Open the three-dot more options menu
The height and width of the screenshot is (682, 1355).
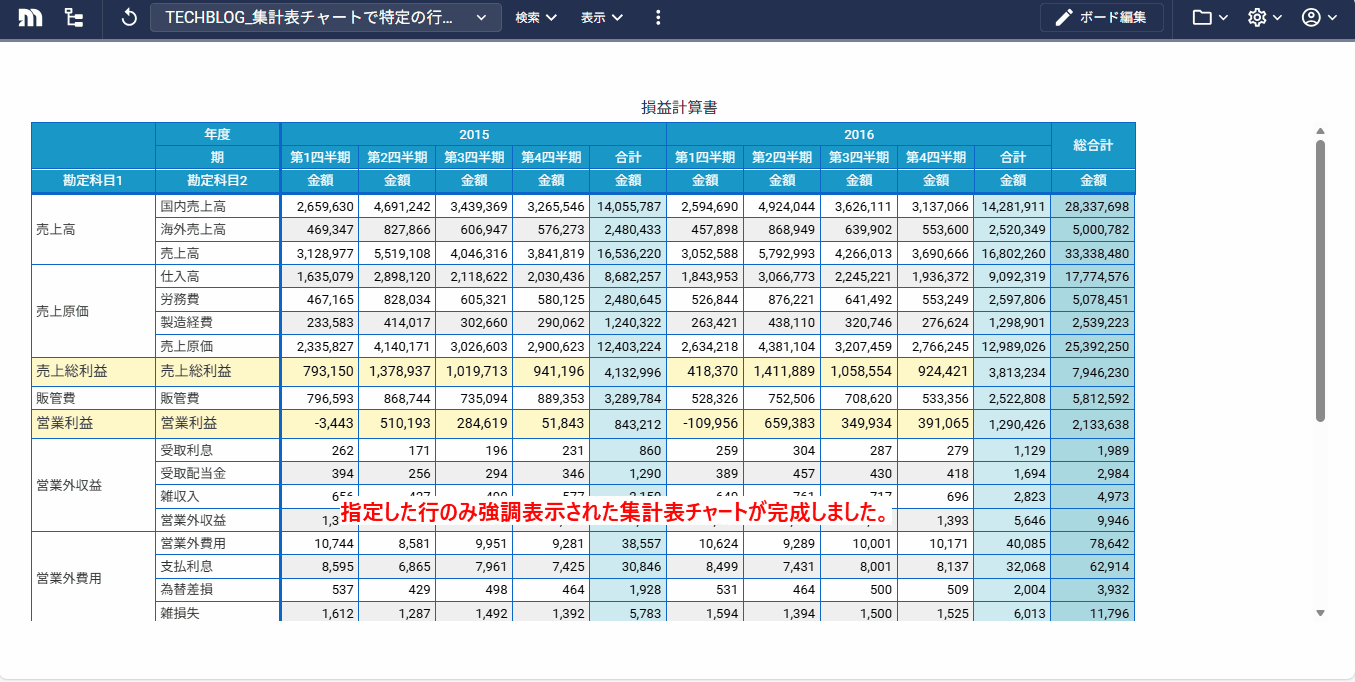point(657,17)
